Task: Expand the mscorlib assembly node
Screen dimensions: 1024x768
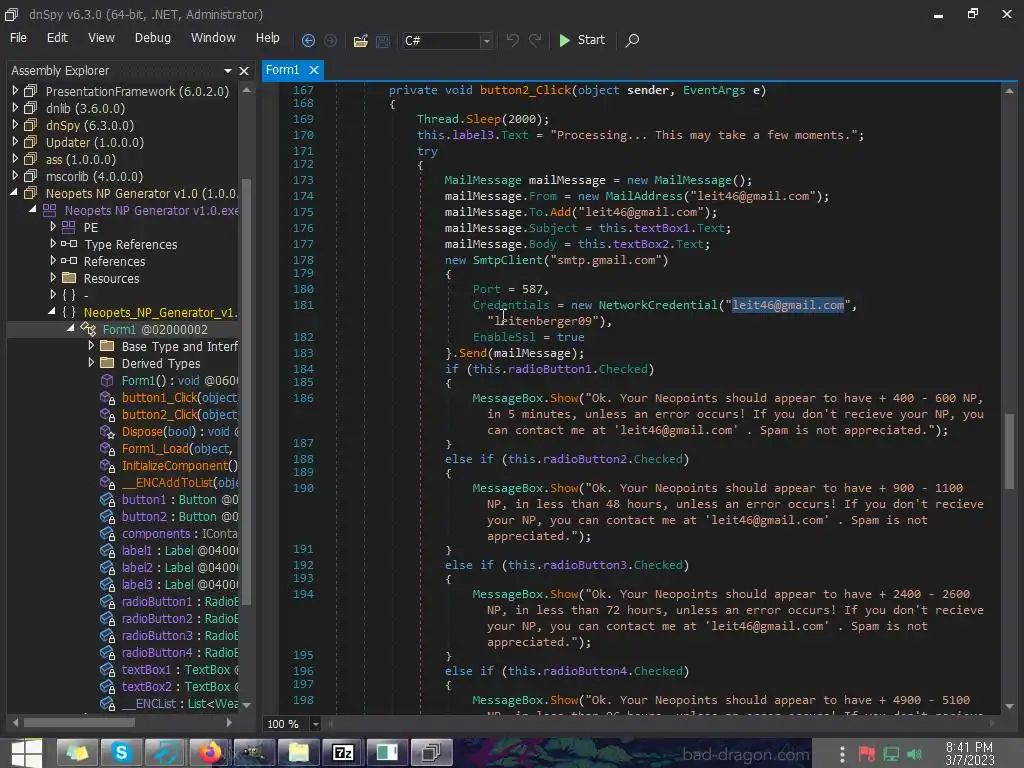Action: 15,176
